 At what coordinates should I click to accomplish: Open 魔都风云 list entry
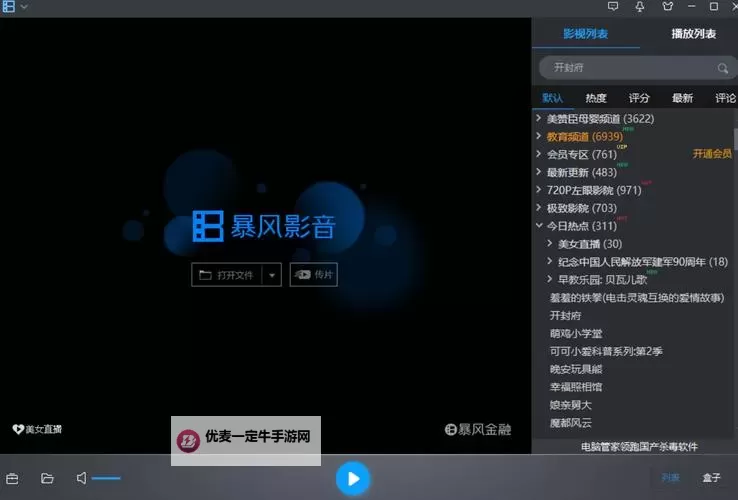(x=570, y=423)
